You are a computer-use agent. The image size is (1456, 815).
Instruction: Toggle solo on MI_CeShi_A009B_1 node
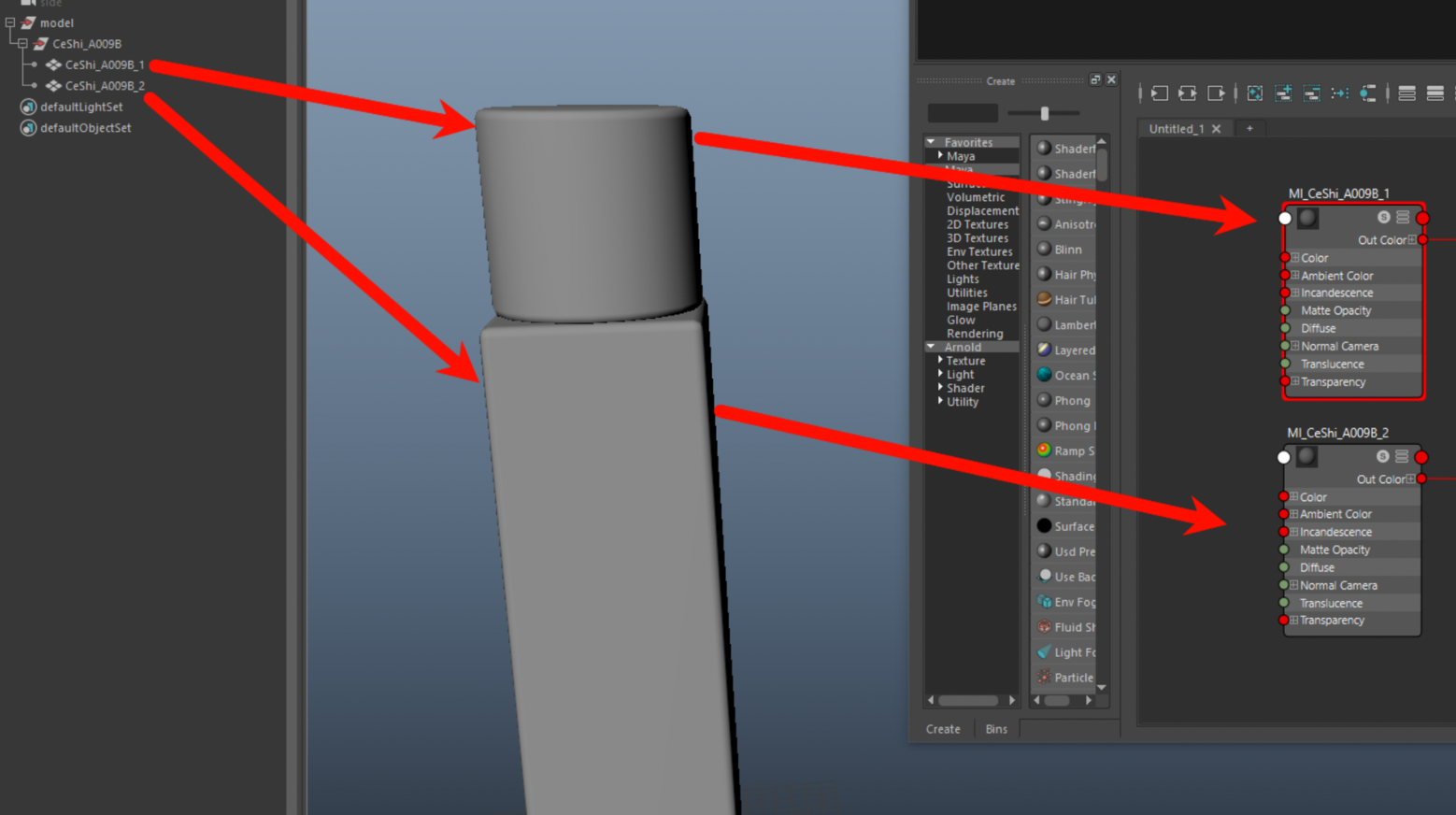(1383, 217)
